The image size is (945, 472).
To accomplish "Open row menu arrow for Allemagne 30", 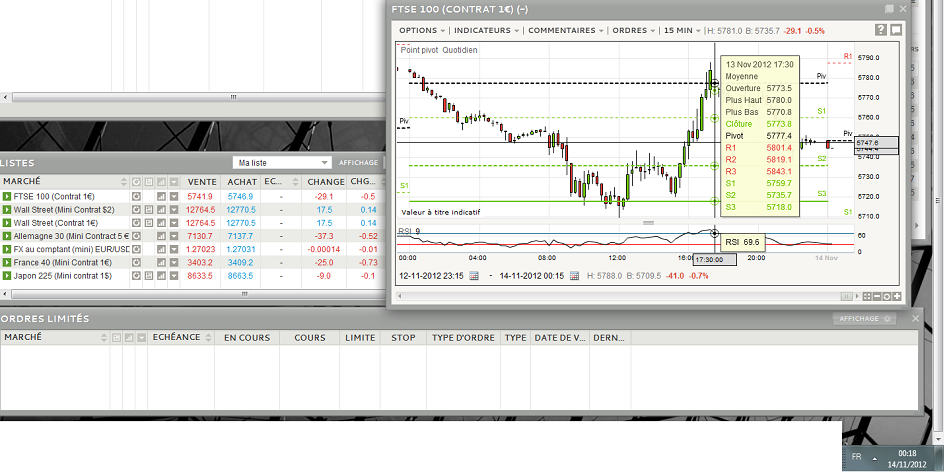I will point(174,236).
